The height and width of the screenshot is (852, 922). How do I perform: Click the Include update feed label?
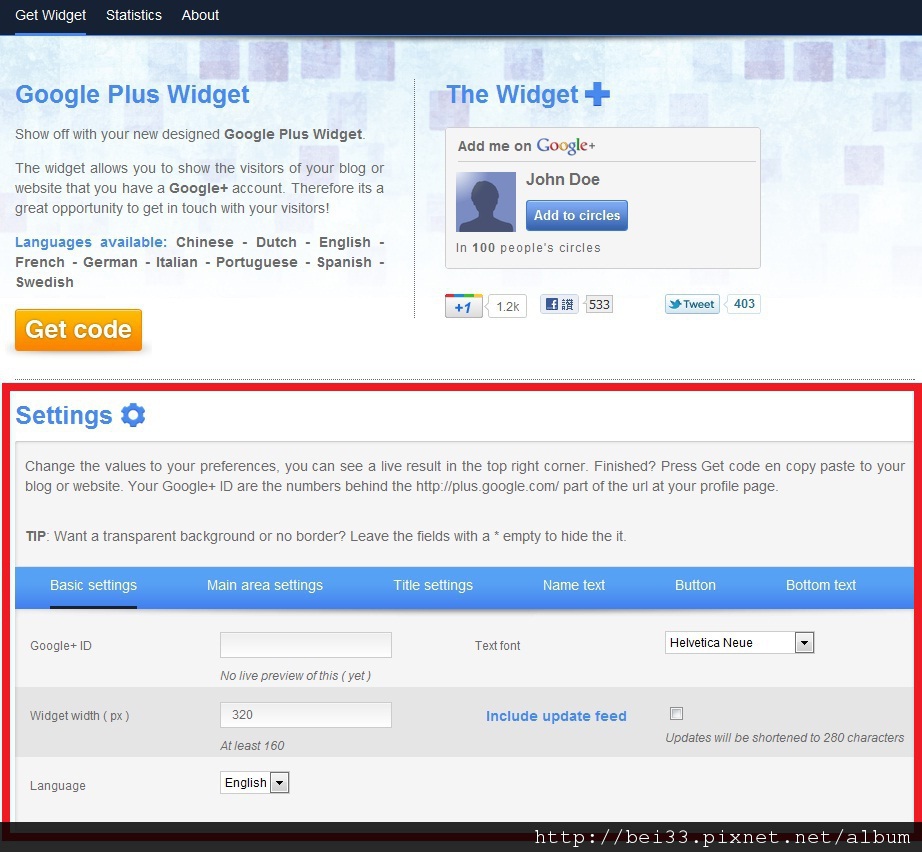pyautogui.click(x=556, y=716)
